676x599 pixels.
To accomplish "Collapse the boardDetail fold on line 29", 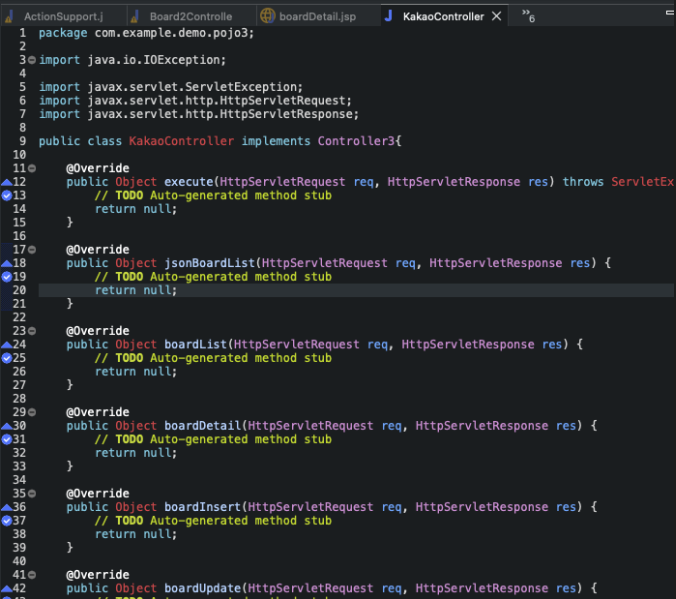I will [x=32, y=412].
